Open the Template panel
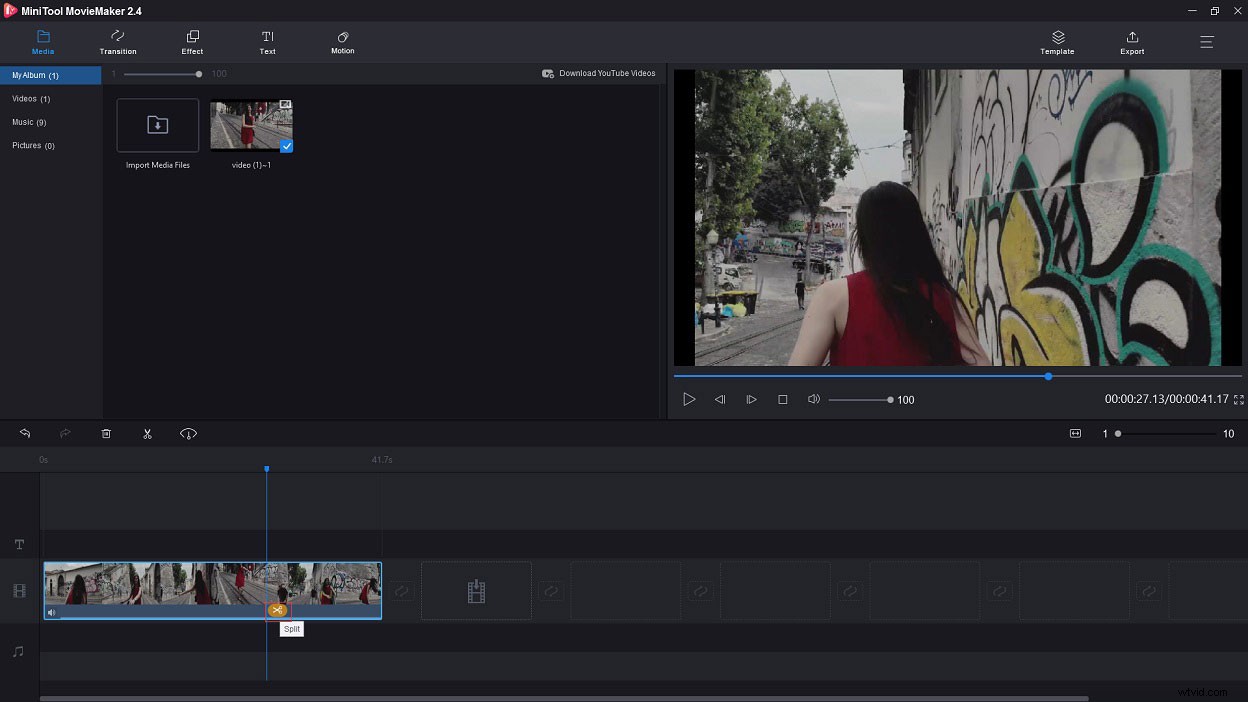 pyautogui.click(x=1057, y=43)
